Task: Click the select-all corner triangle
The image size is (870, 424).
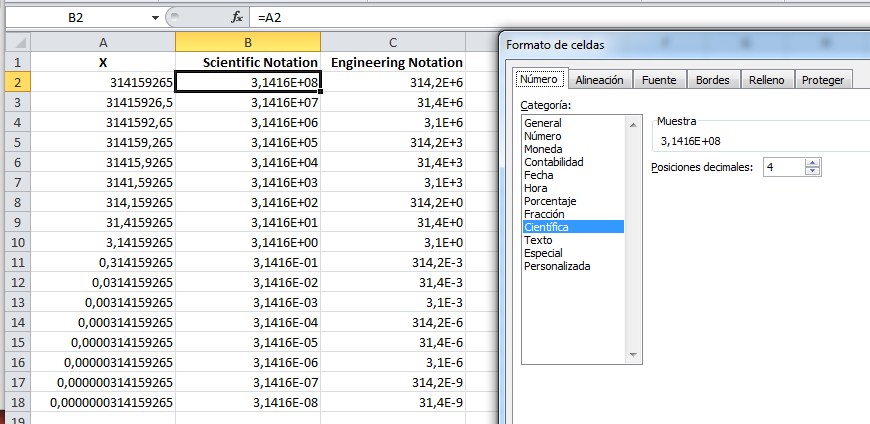Action: pos(18,42)
